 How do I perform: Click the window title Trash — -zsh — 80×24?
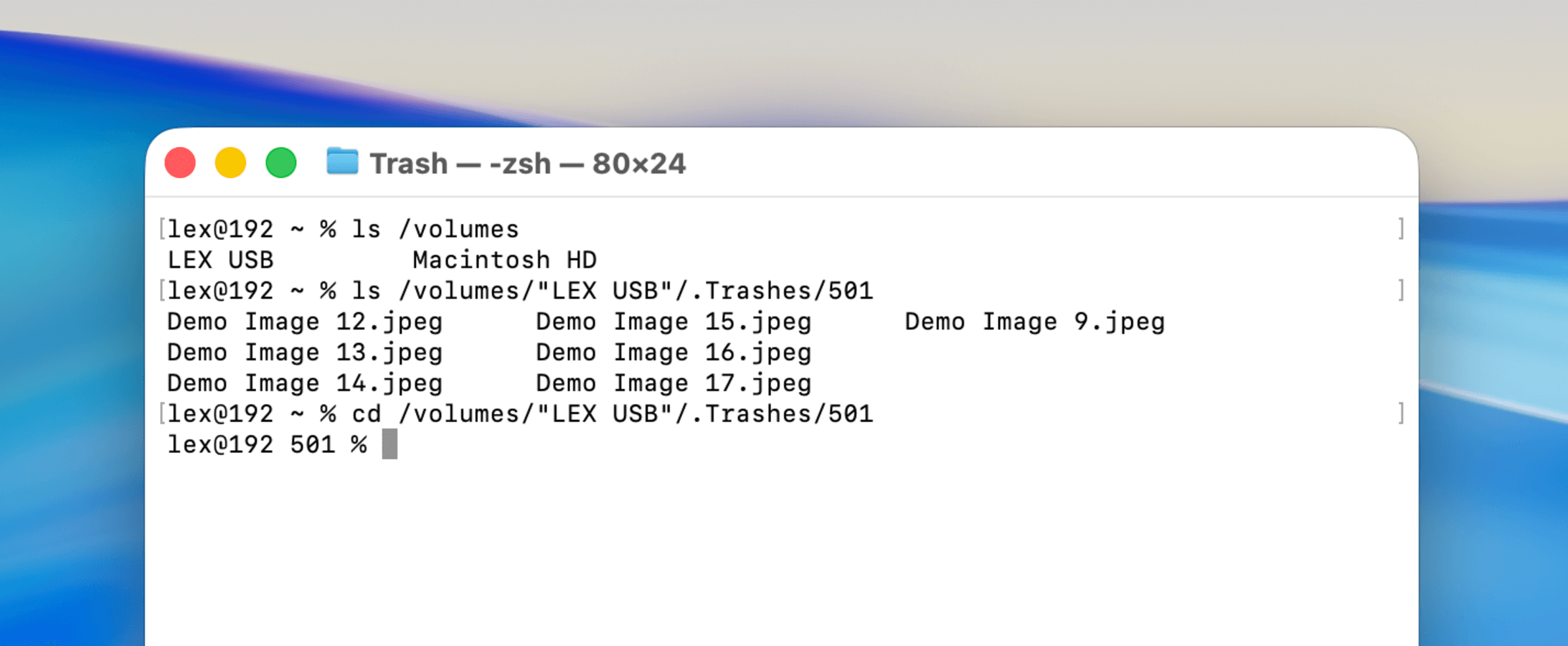pyautogui.click(x=527, y=163)
